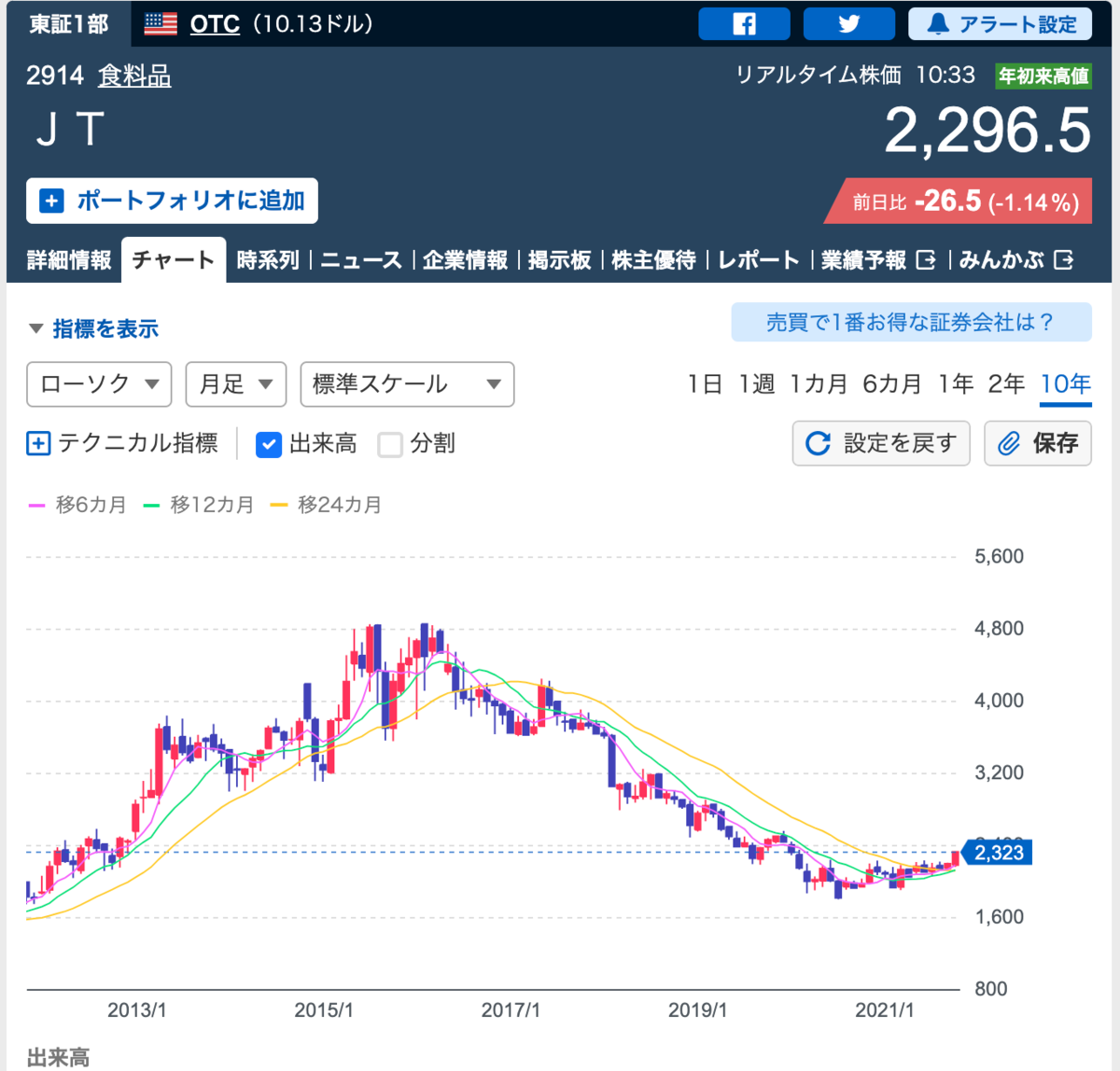Screen dimensions: 1120x1071
Task: Click the 年初来高値 badge
Action: tap(1043, 76)
